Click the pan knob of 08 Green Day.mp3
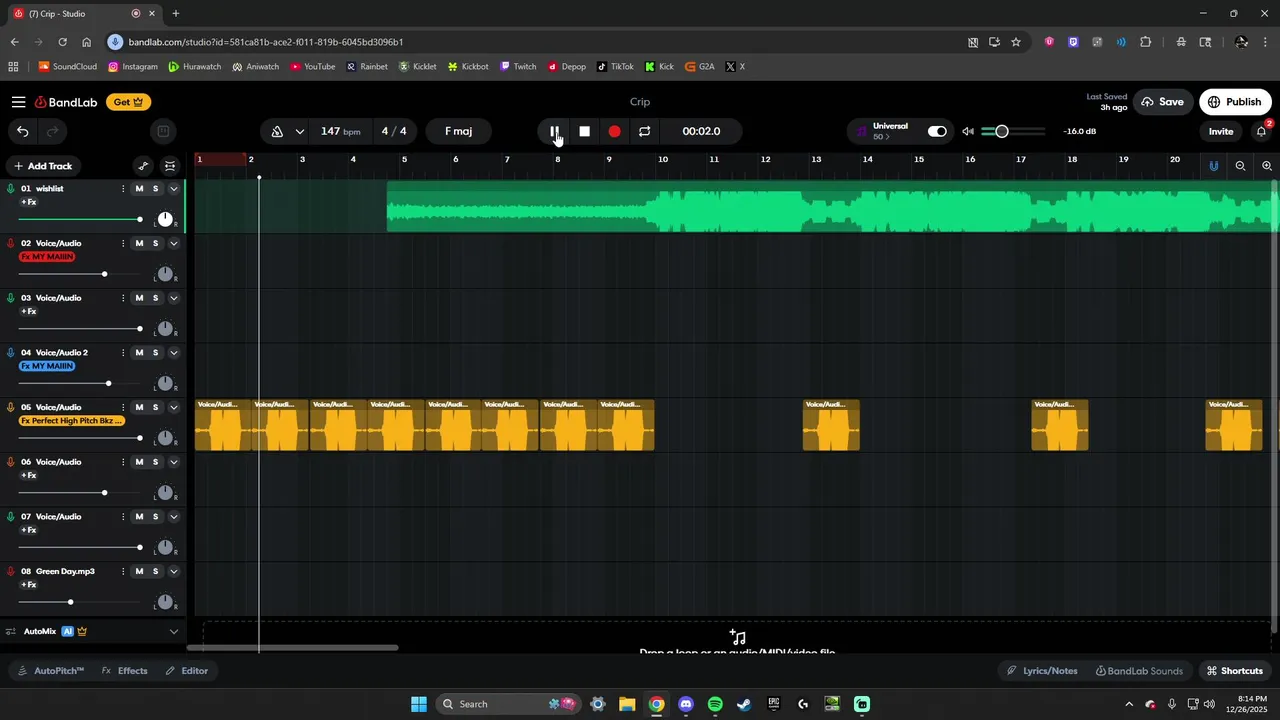This screenshot has width=1280, height=720. tap(165, 602)
